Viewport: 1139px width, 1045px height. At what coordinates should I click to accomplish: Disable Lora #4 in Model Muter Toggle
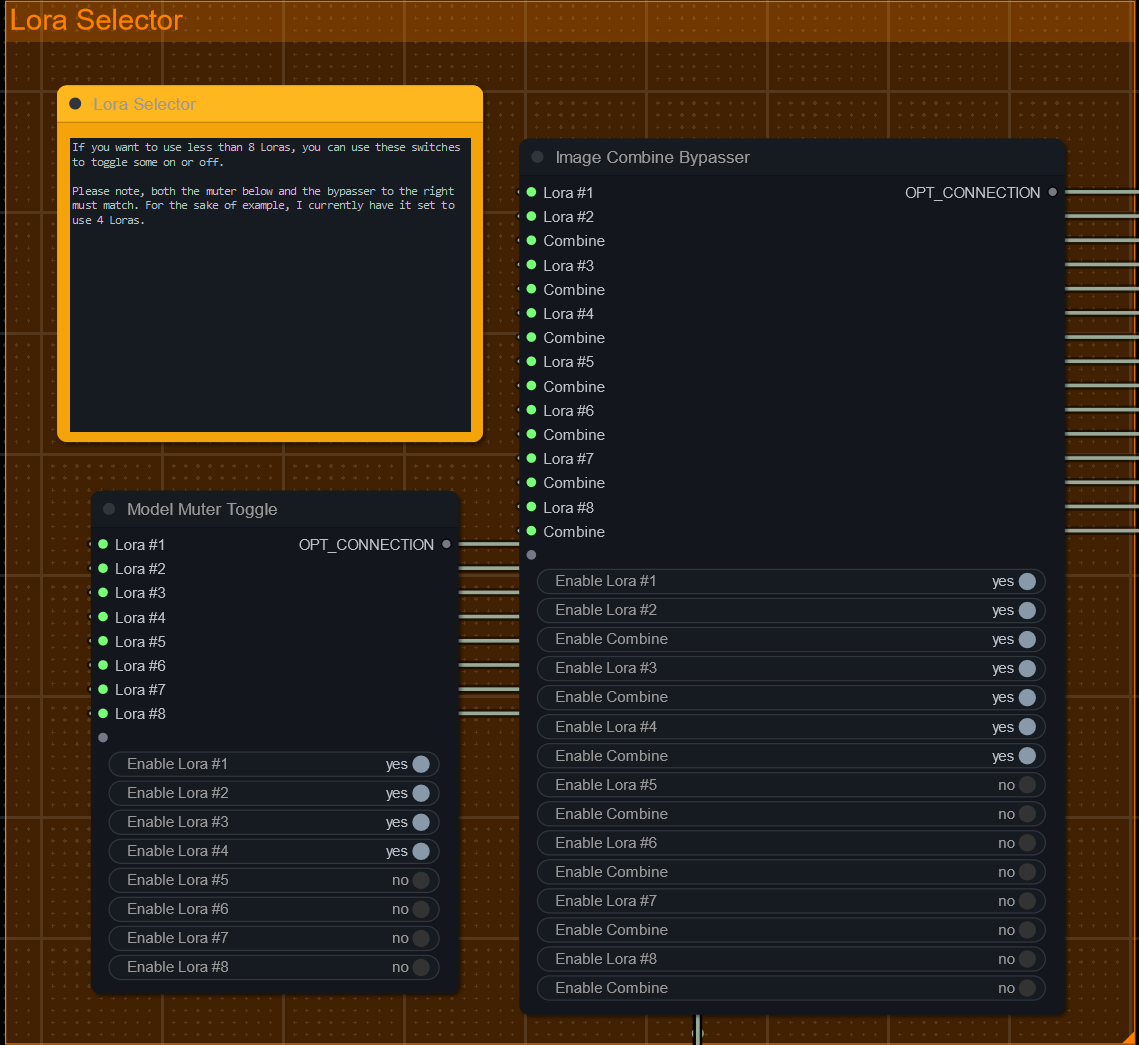click(420, 851)
